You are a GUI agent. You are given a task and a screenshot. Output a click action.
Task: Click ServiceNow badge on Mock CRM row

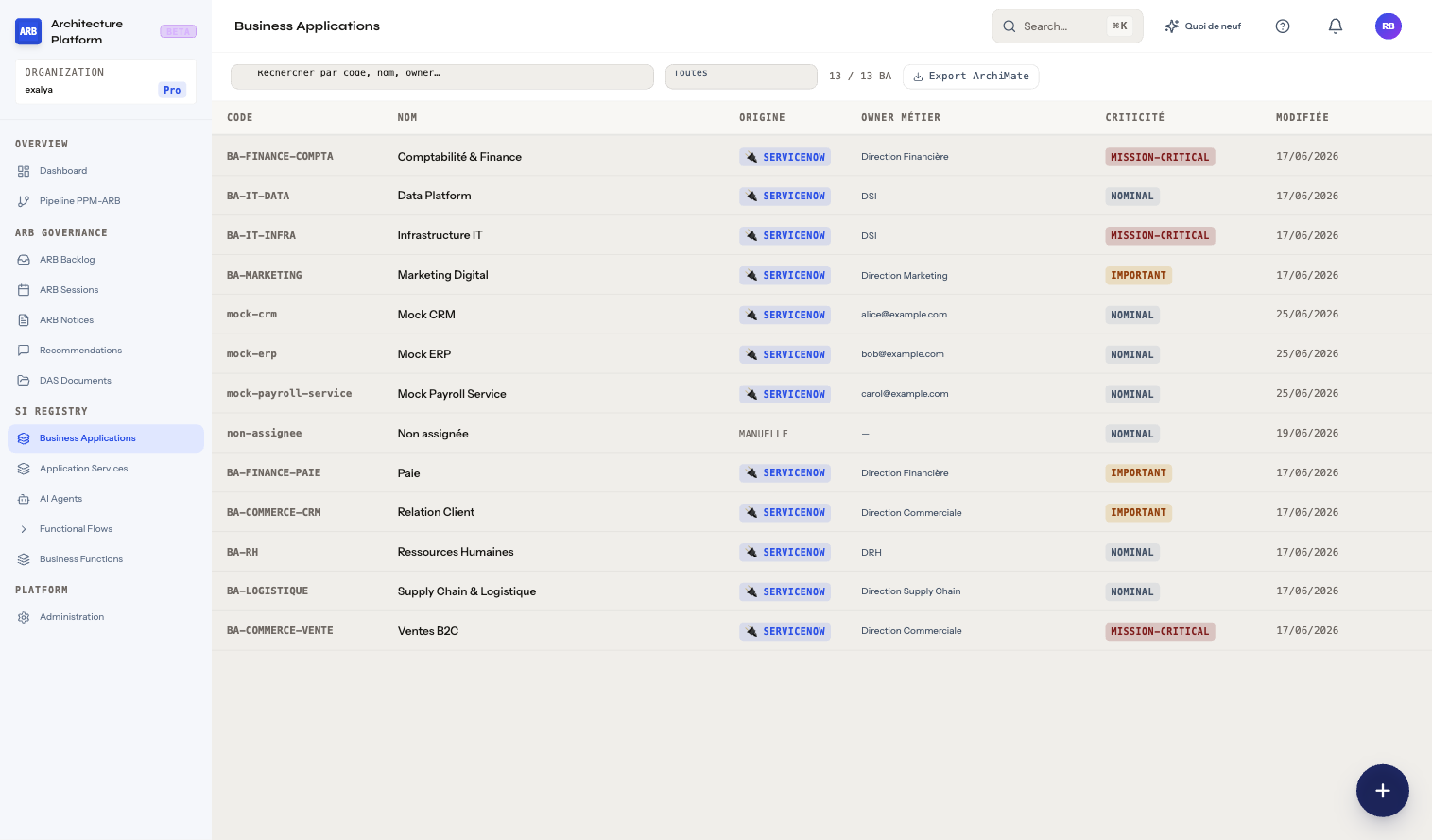click(x=785, y=316)
